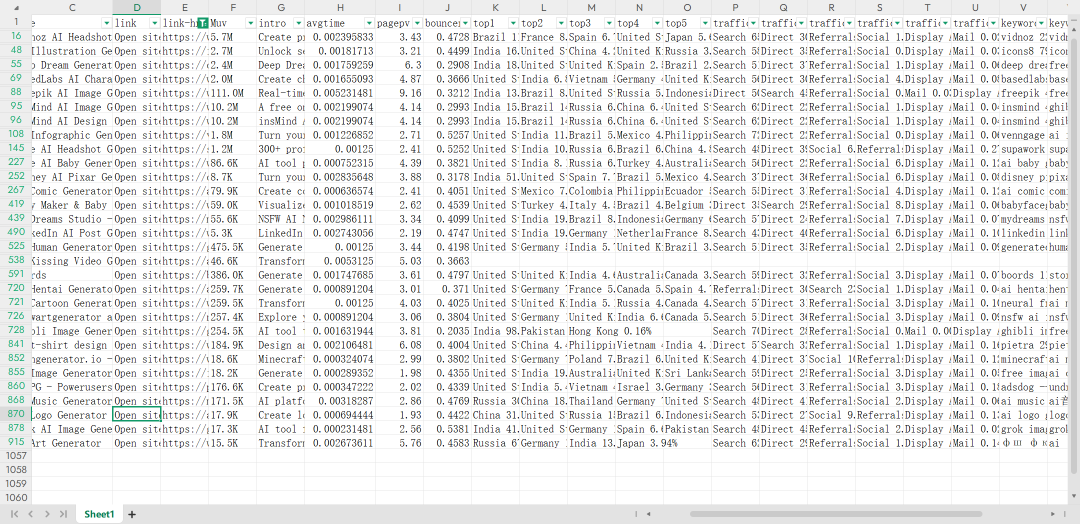
Task: Open the intro column filter dropdown
Action: [x=298, y=23]
